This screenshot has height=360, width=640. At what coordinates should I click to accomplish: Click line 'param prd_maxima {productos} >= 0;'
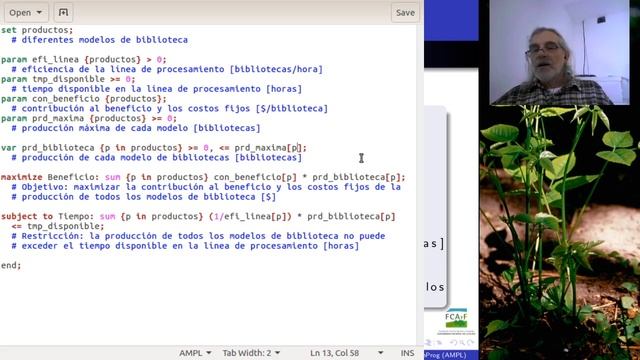89,118
